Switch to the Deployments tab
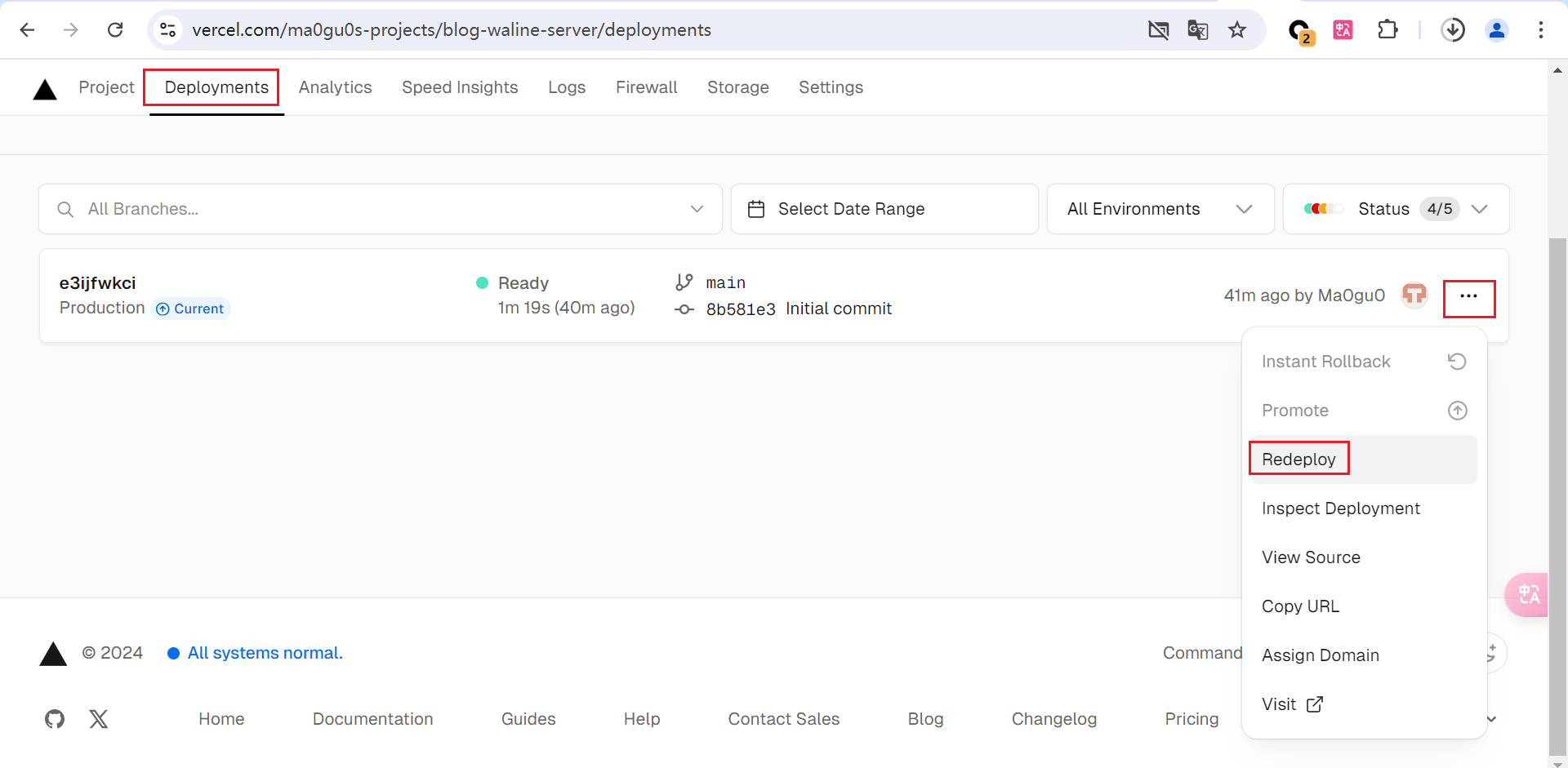The height and width of the screenshot is (768, 1568). (216, 87)
